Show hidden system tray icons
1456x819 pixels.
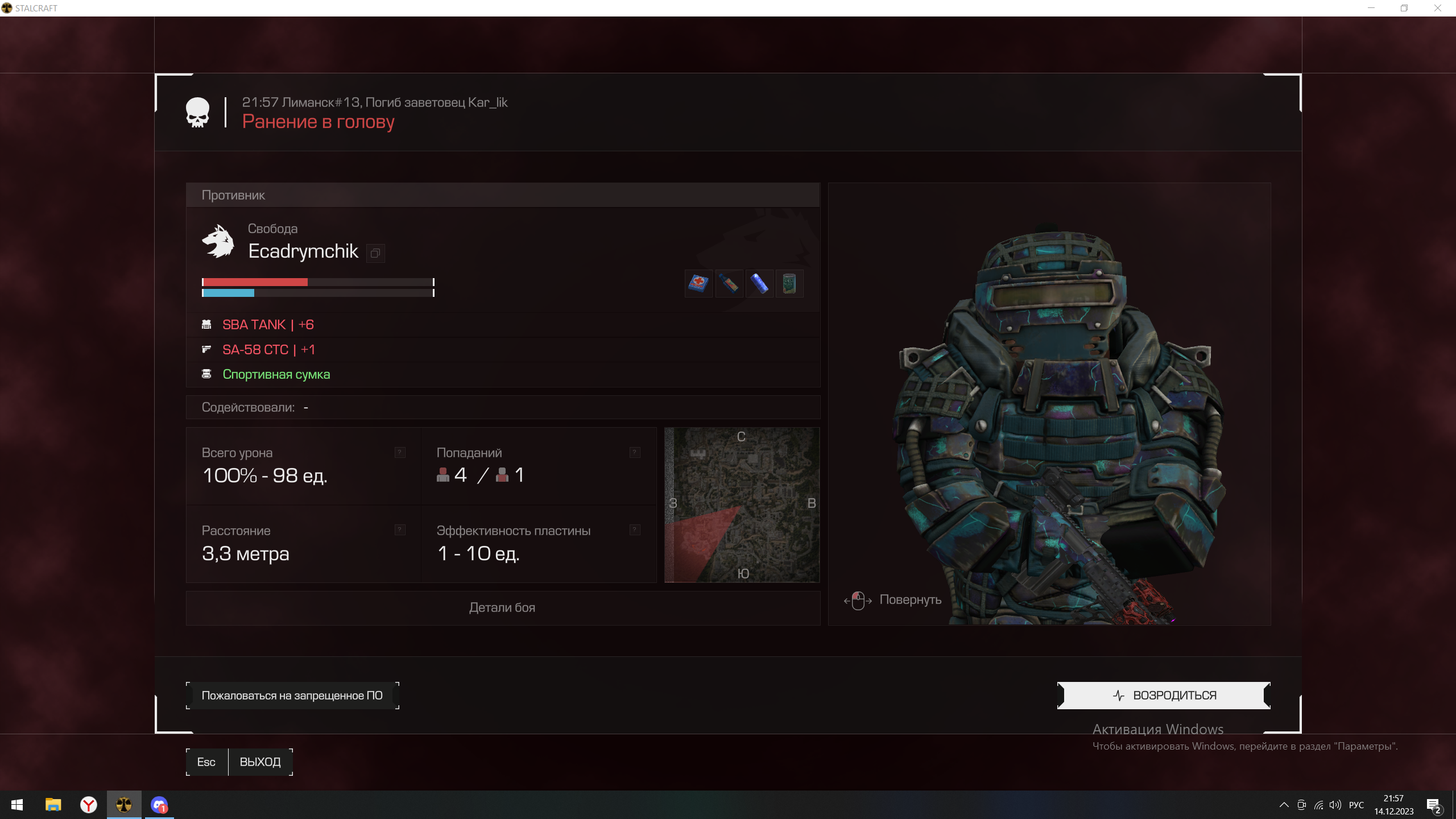pyautogui.click(x=1284, y=805)
